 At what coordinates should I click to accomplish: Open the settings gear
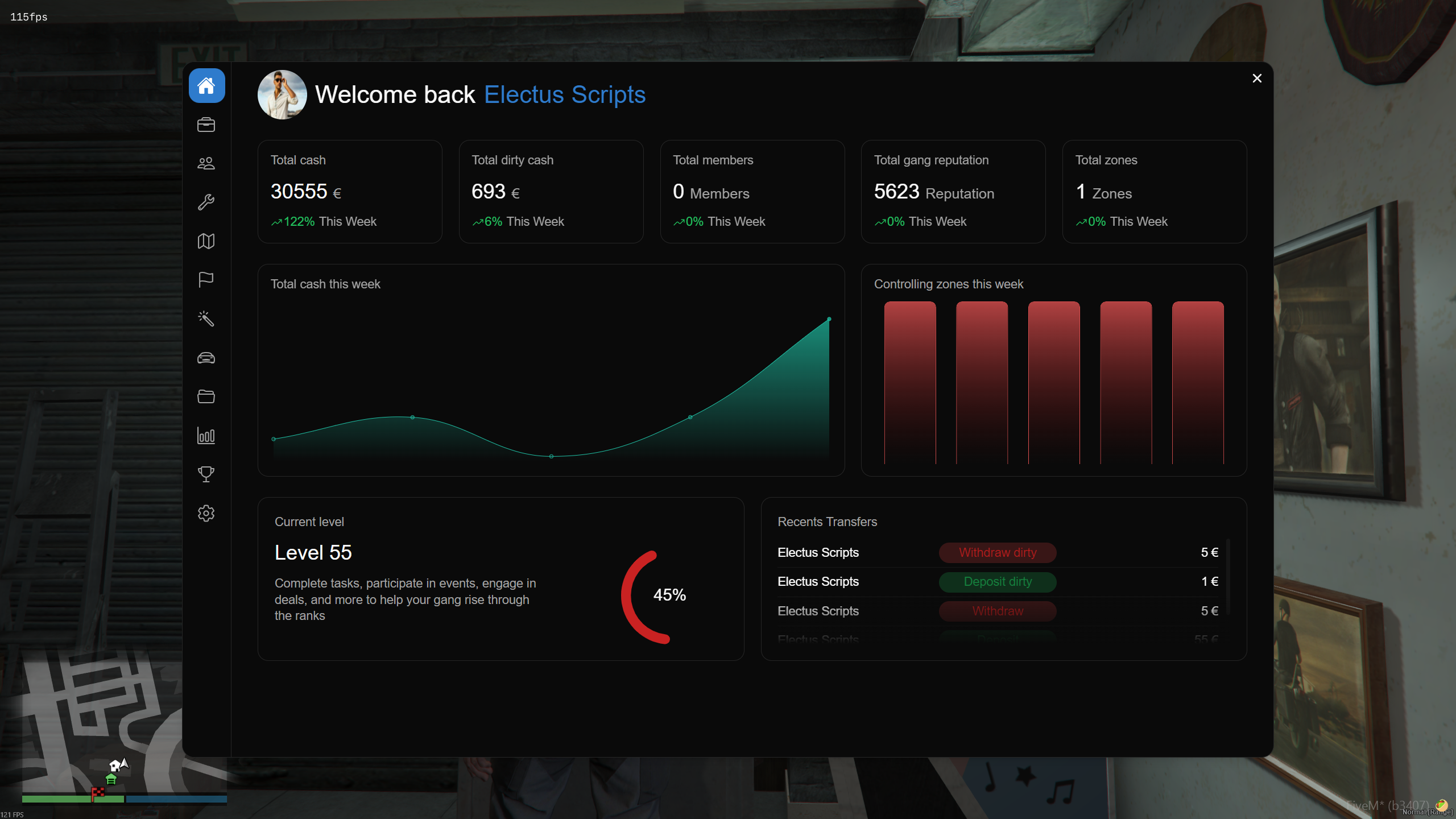206,513
